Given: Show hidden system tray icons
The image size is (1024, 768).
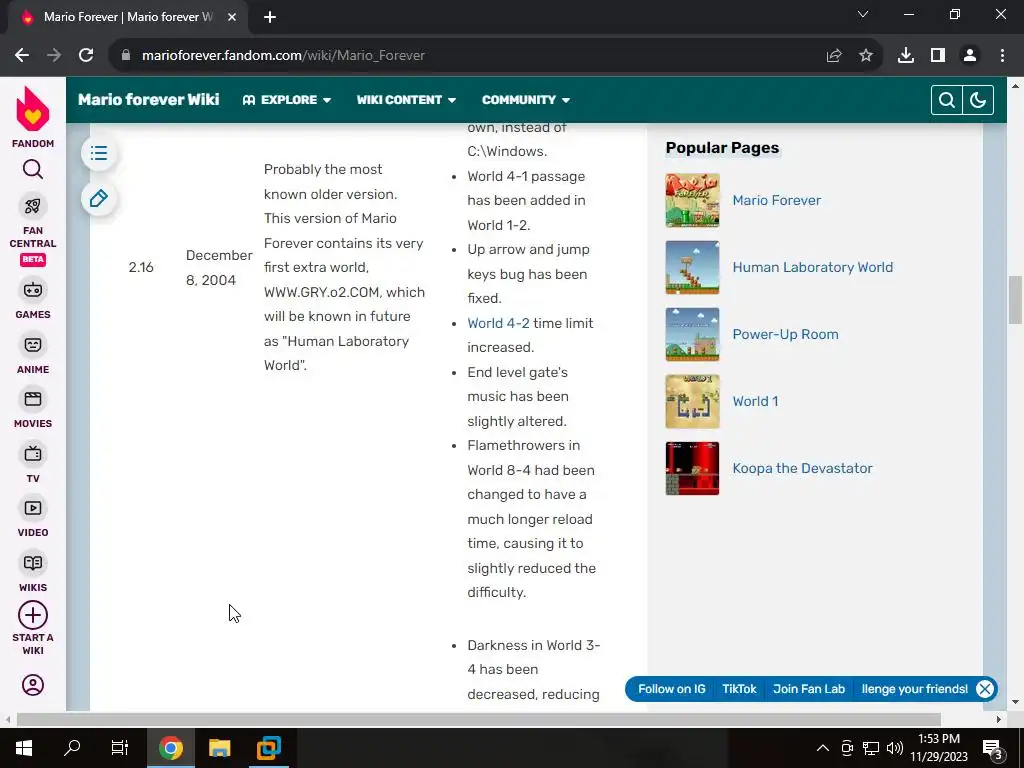Looking at the screenshot, I should (823, 748).
